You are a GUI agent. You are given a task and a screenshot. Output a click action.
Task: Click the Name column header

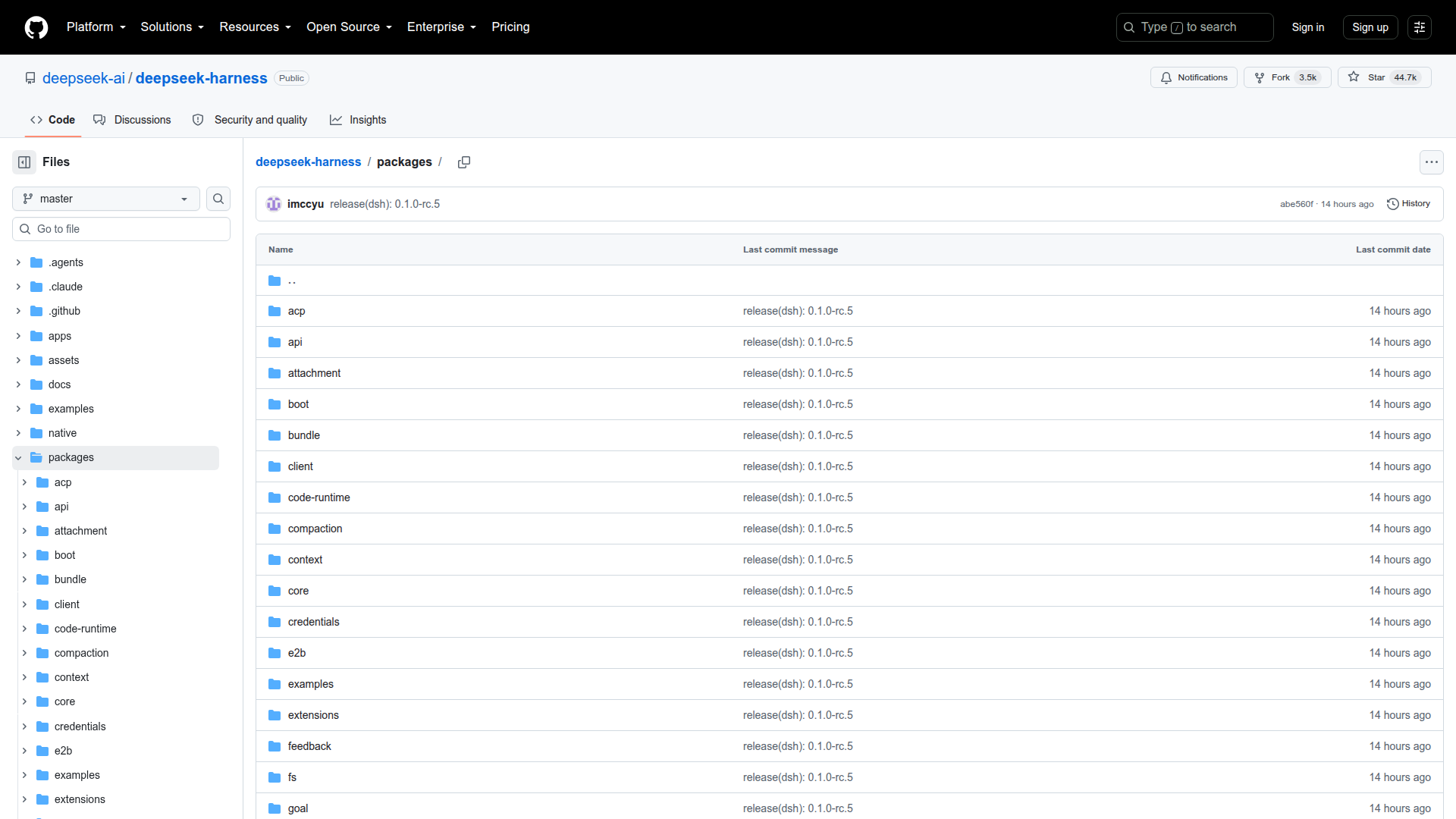(281, 249)
